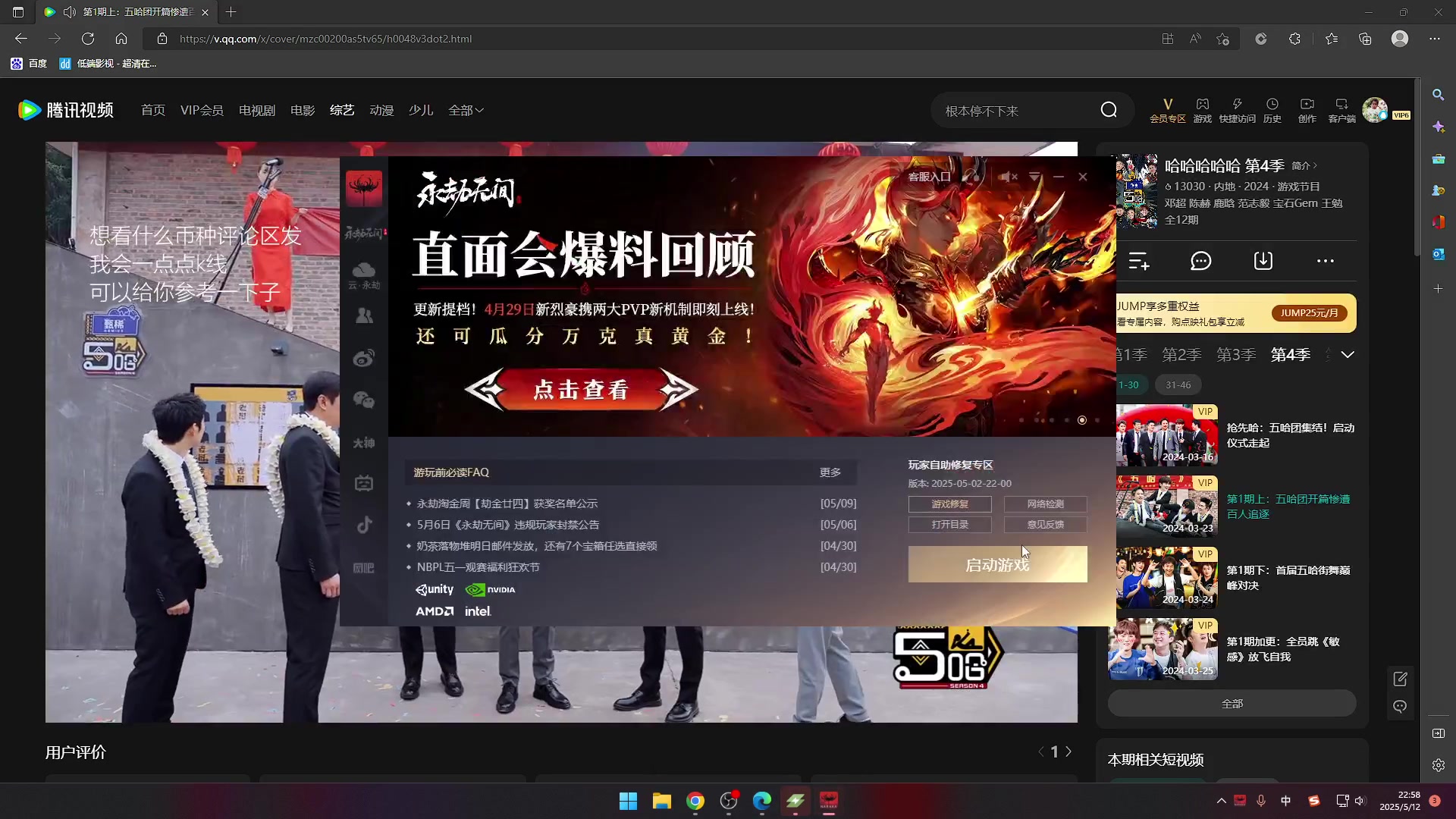The width and height of the screenshot is (1456, 819).
Task: Select episode range 31-46
Action: tap(1178, 385)
